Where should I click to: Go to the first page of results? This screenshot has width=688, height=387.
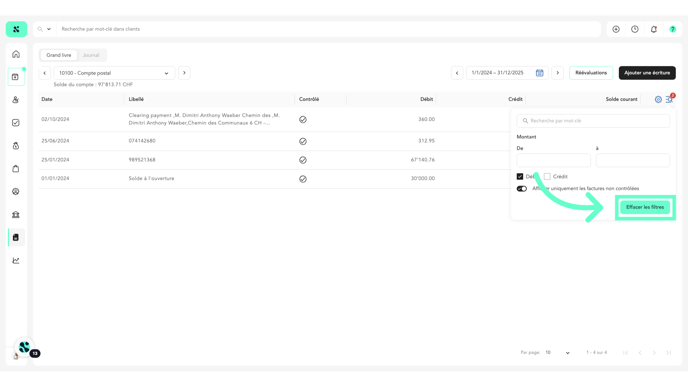(x=626, y=353)
